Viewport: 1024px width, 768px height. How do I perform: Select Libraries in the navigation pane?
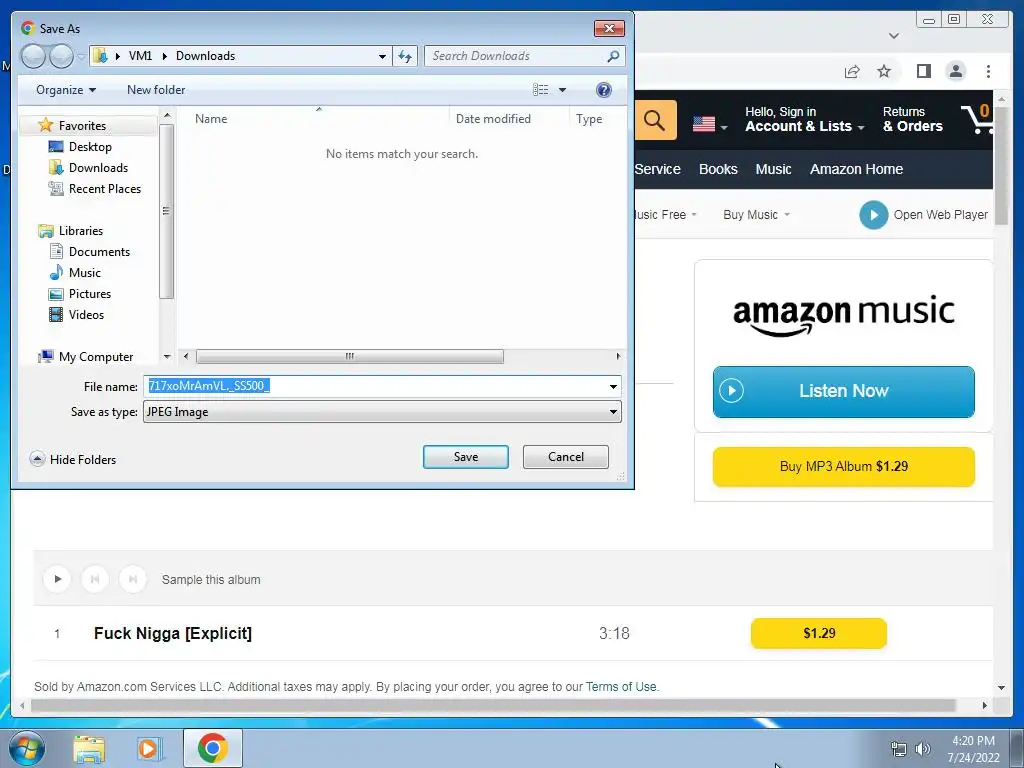[x=80, y=231]
